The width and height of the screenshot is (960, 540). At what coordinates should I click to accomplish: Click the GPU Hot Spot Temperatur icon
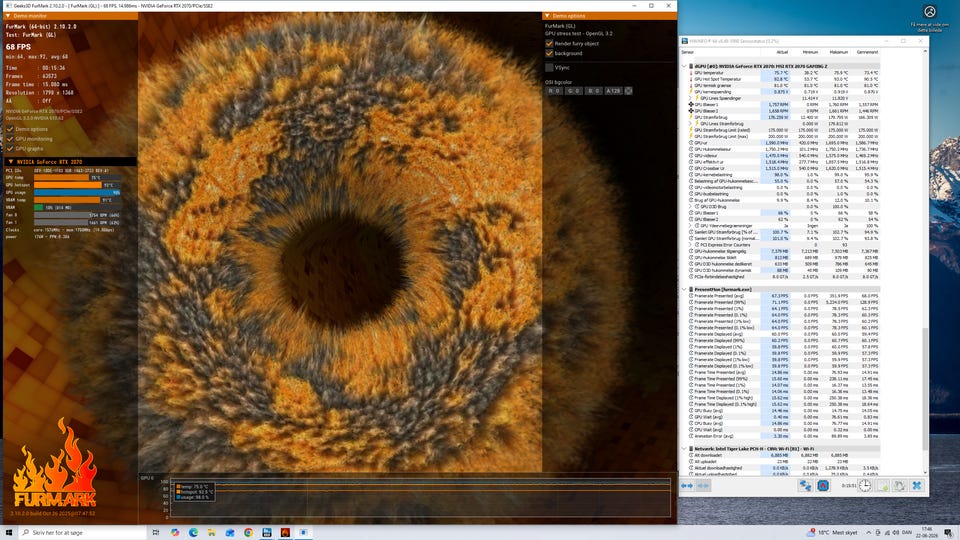691,79
